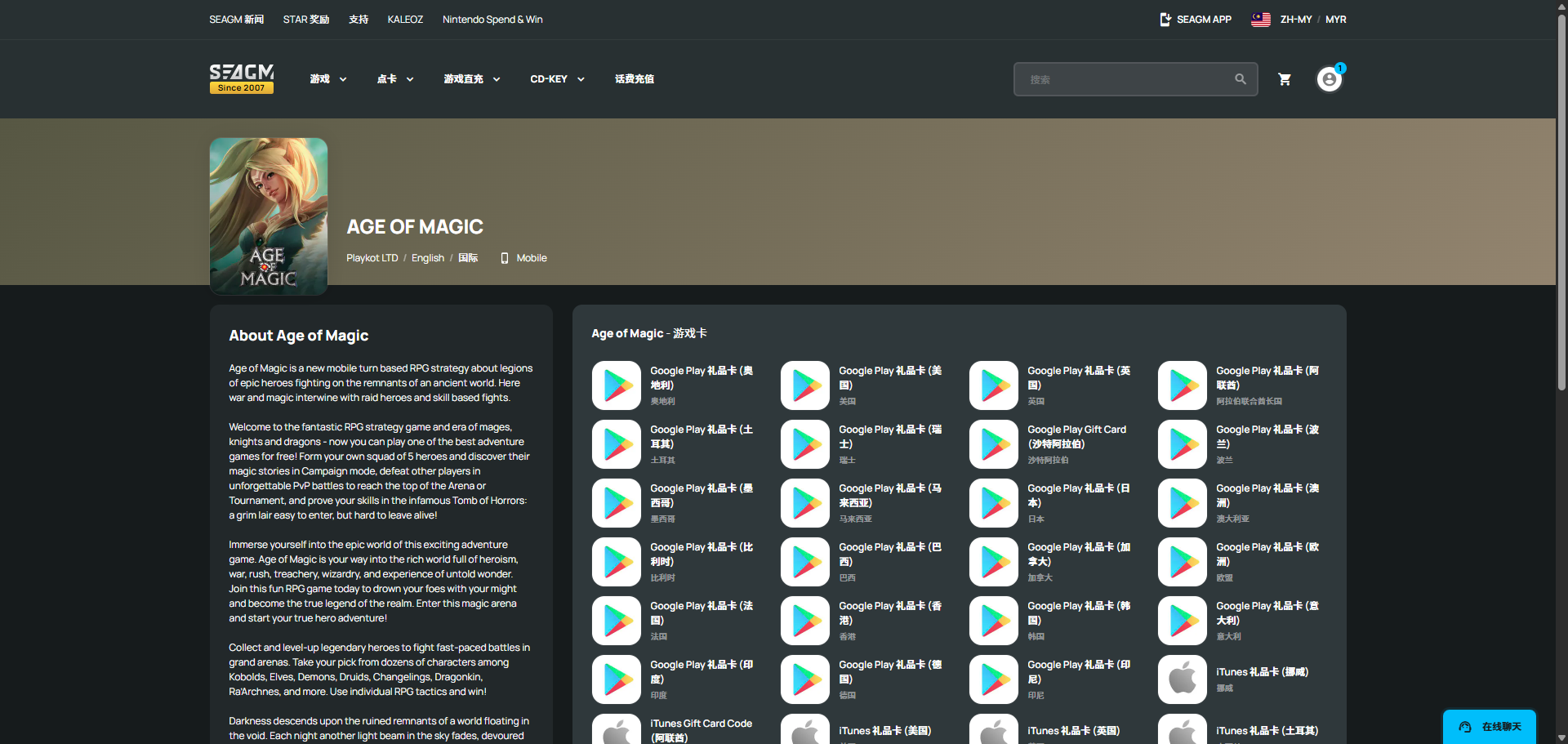Open the 游戏直充 menu

(472, 79)
